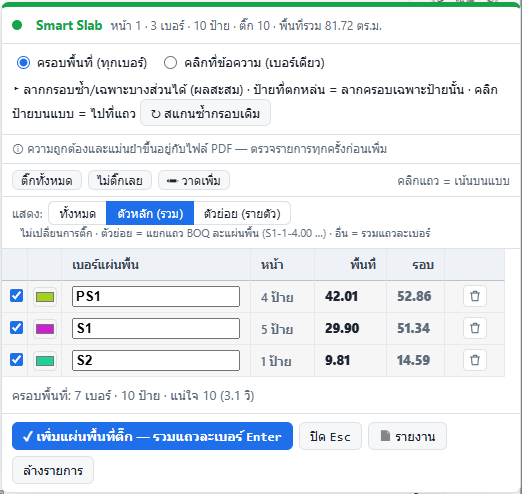
Task: Click the area value 29.90
Action: click(342, 328)
